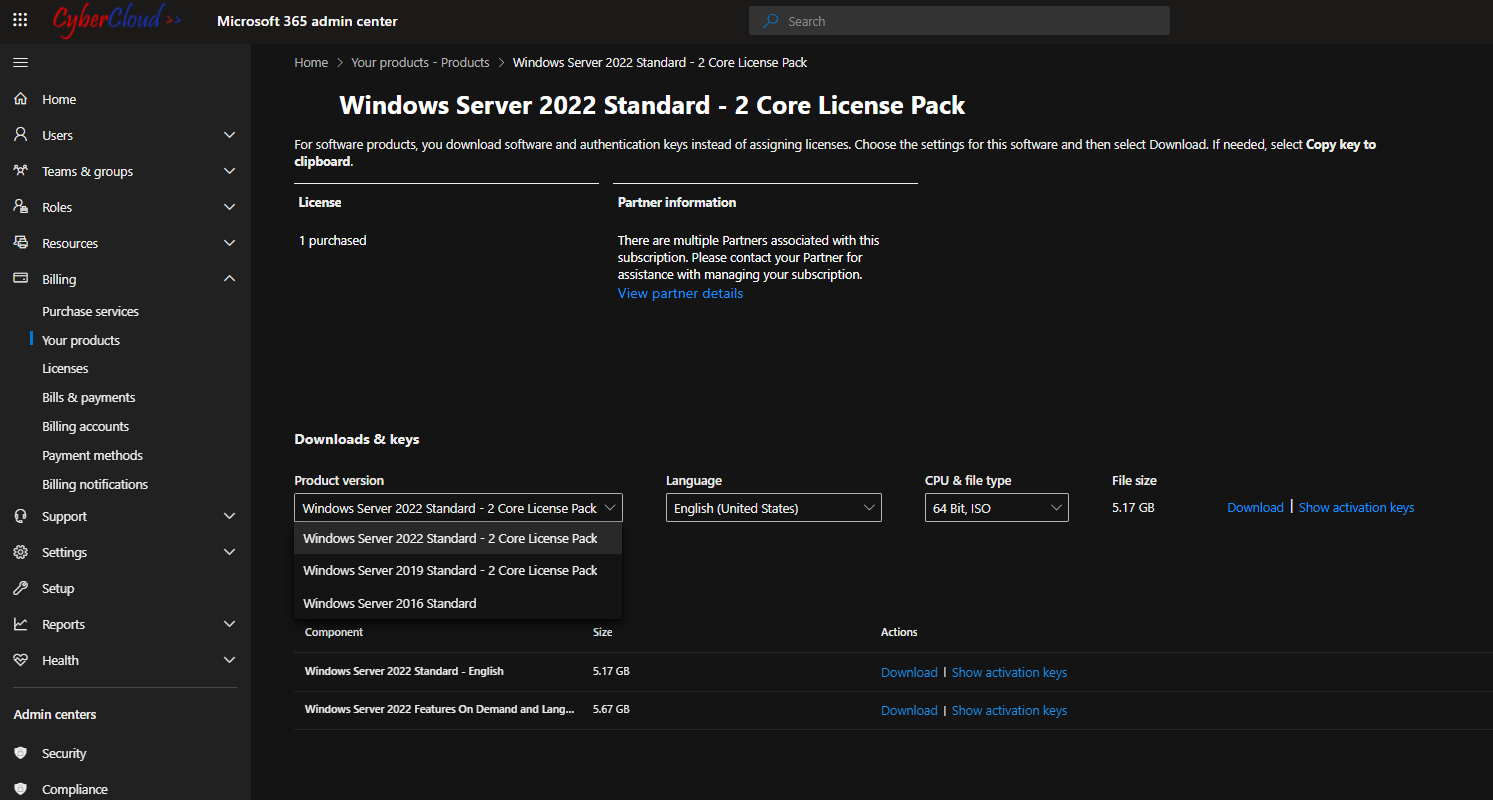Image resolution: width=1493 pixels, height=800 pixels.
Task: Click the Home house icon in sidebar
Action: [x=20, y=99]
